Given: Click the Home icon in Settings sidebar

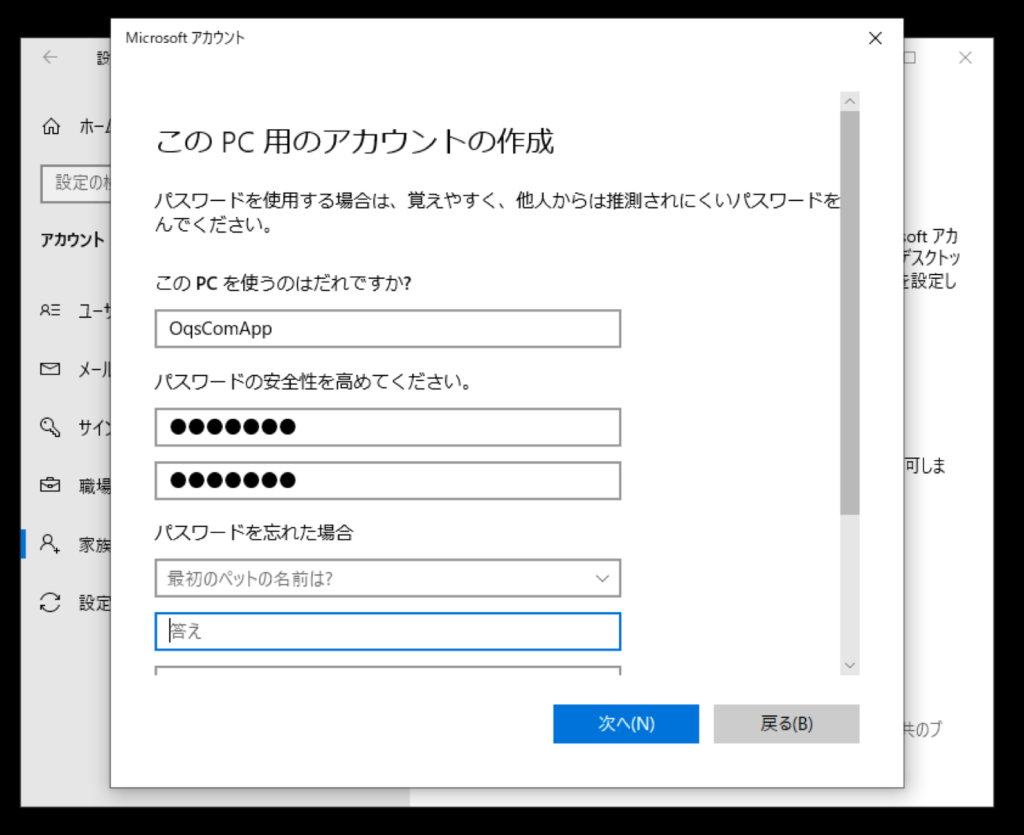Looking at the screenshot, I should 50,126.
